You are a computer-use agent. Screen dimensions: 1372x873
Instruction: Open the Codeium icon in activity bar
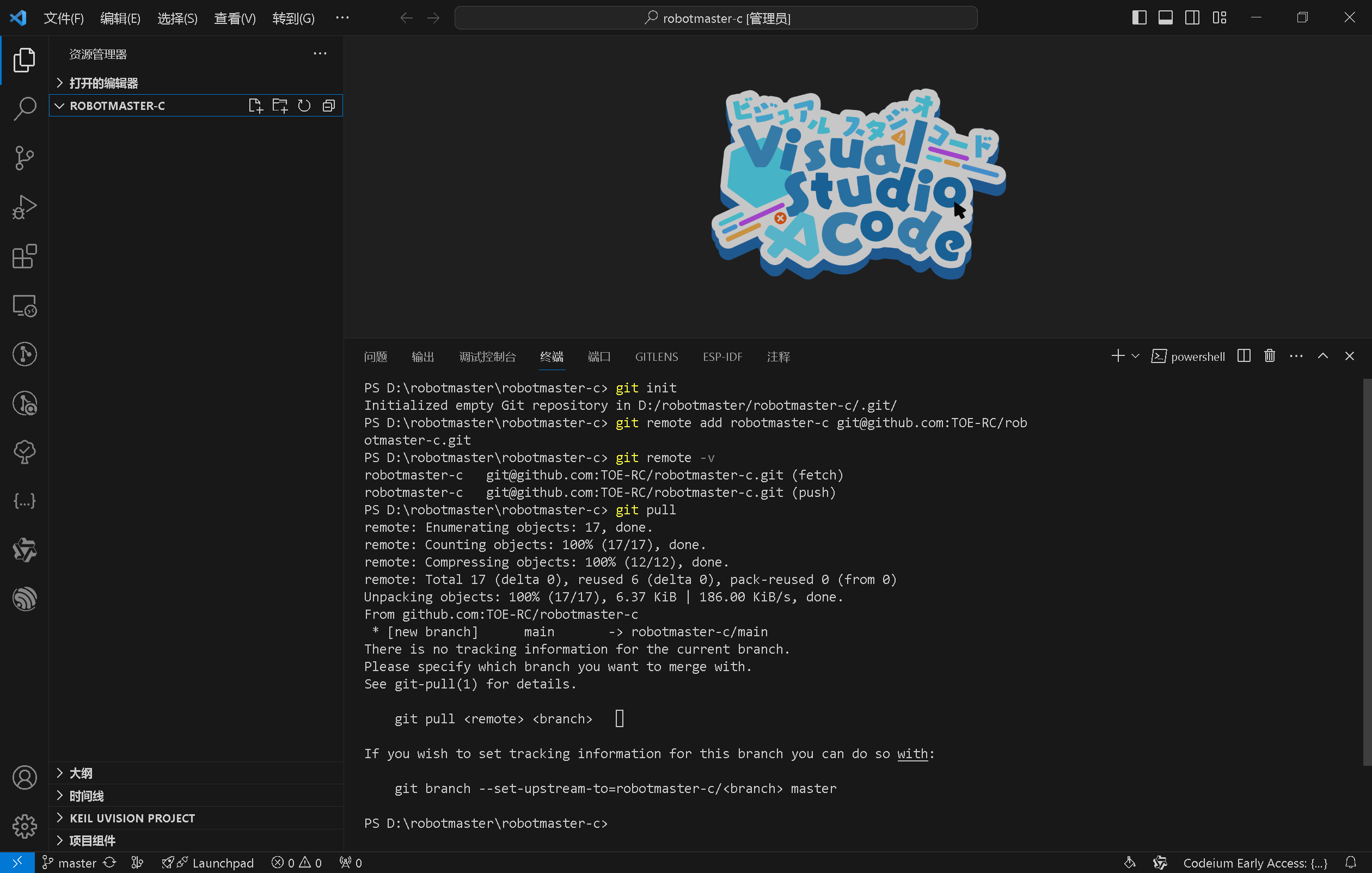click(24, 550)
